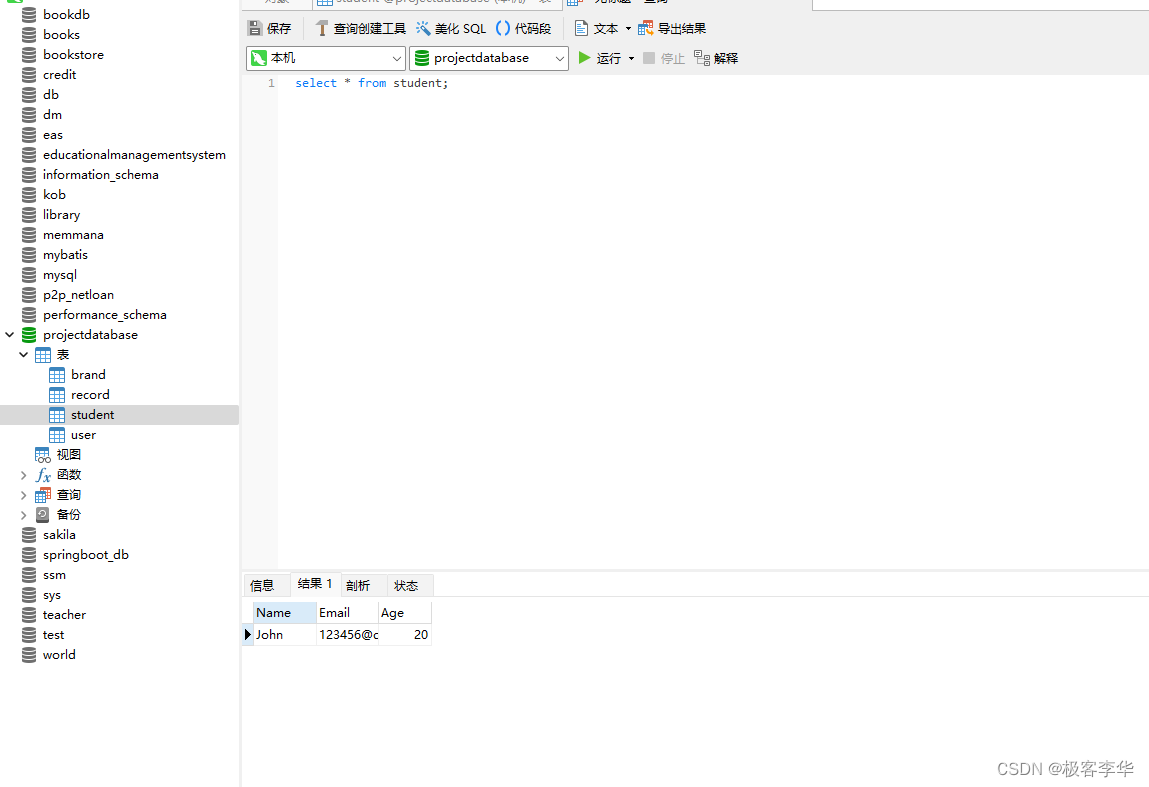Screen dimensions: 1149x787
Task: Open the Code Snippet (代码段) panel
Action: click(523, 29)
